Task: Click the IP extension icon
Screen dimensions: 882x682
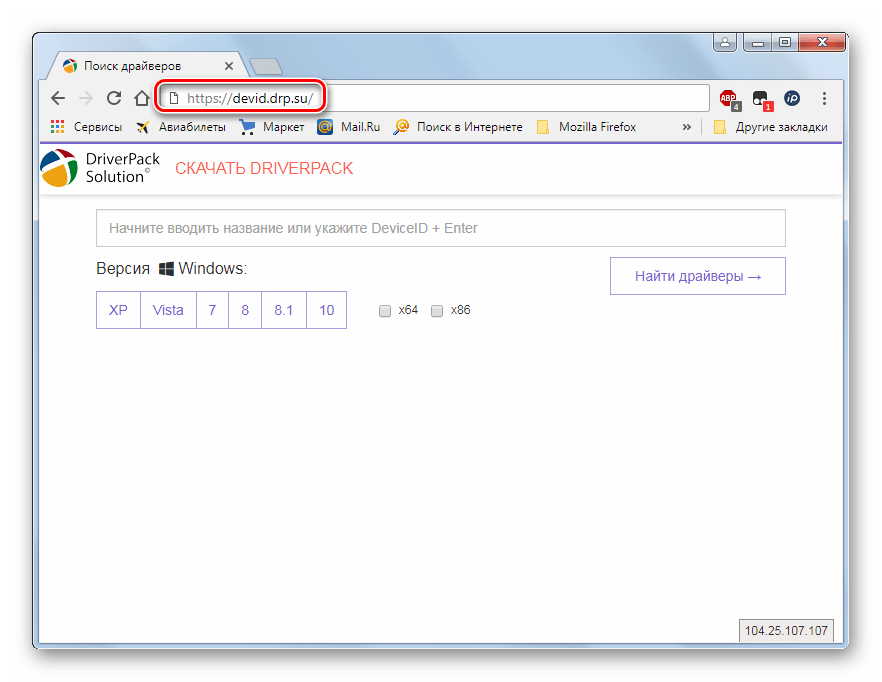Action: 792,98
